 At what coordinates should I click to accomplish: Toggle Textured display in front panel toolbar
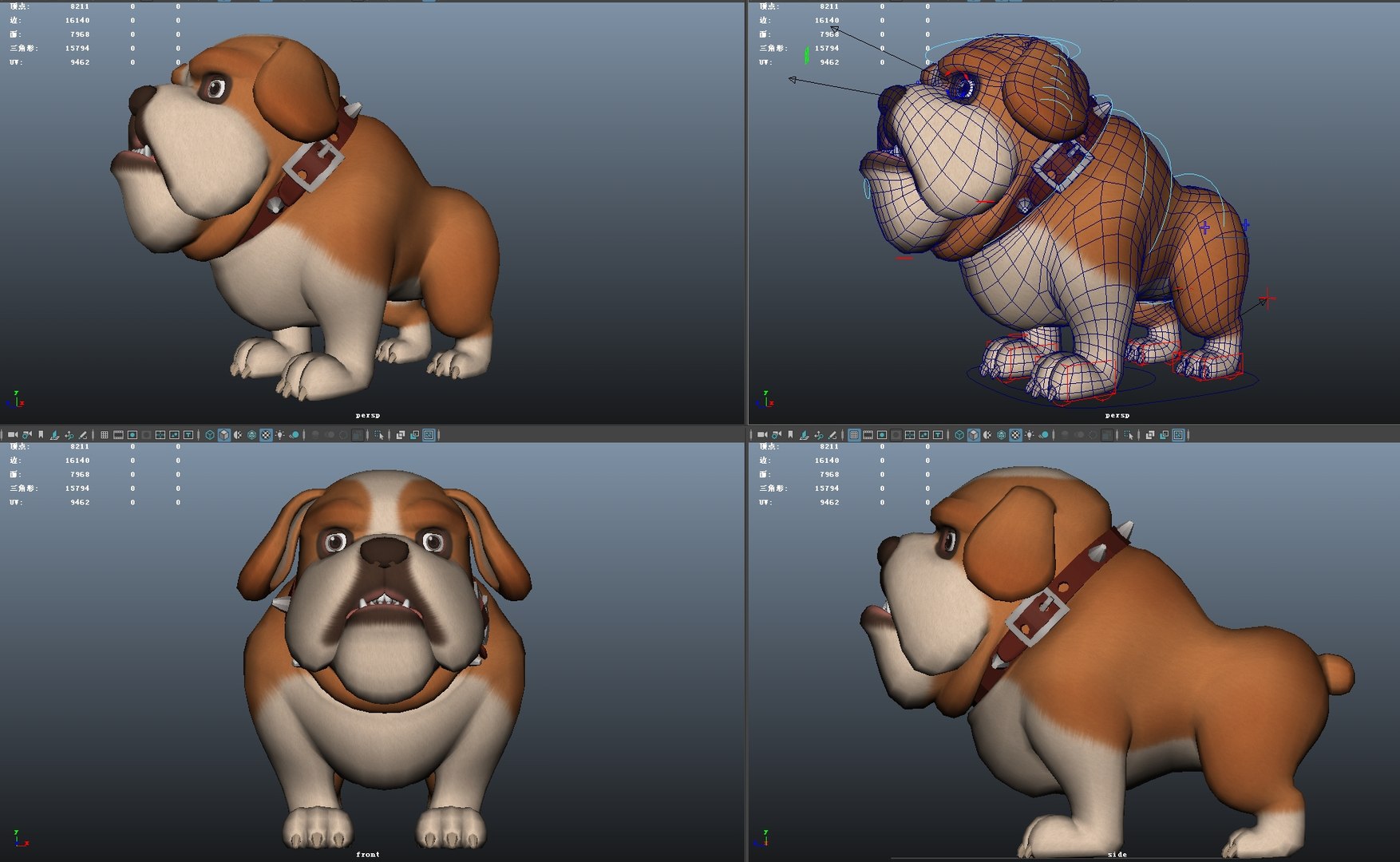pos(266,435)
